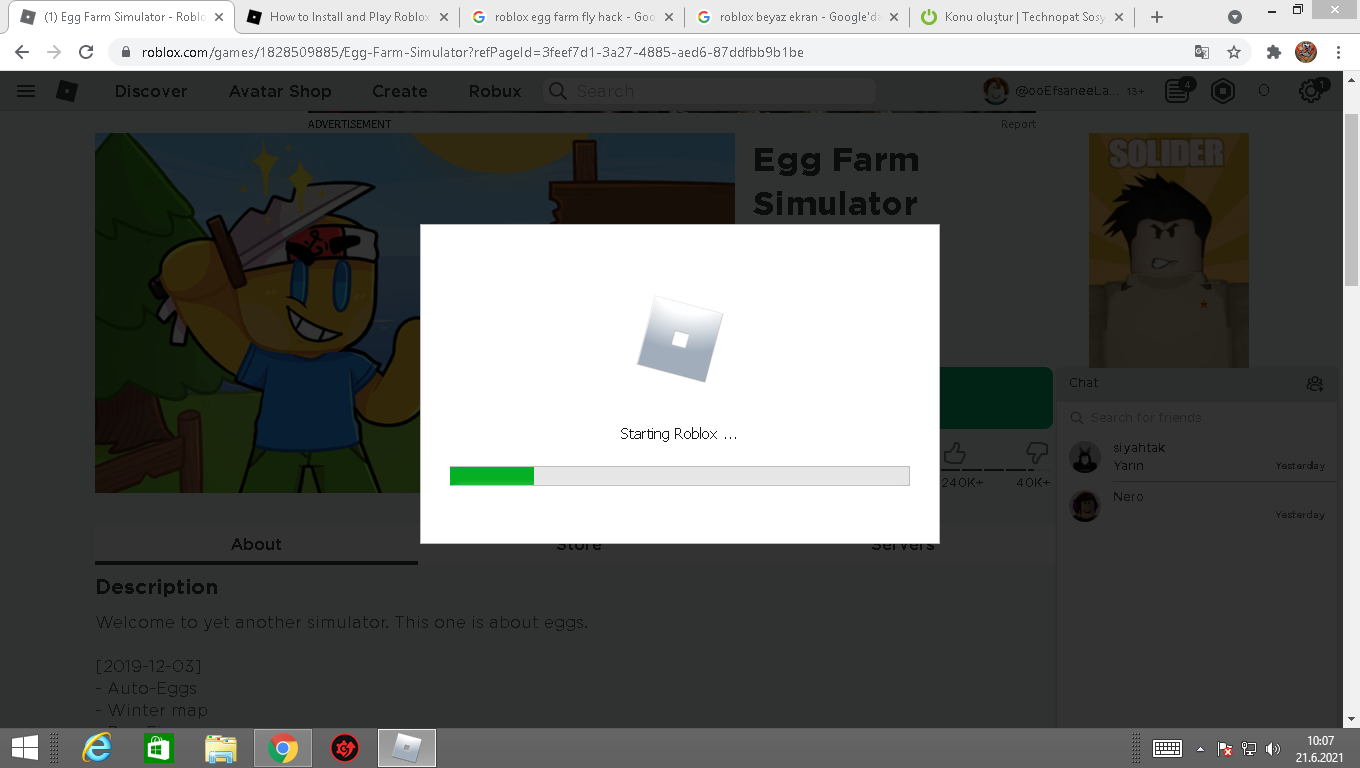Open the chat settings icon in the Chat panel
The image size is (1360, 768).
(x=1315, y=384)
